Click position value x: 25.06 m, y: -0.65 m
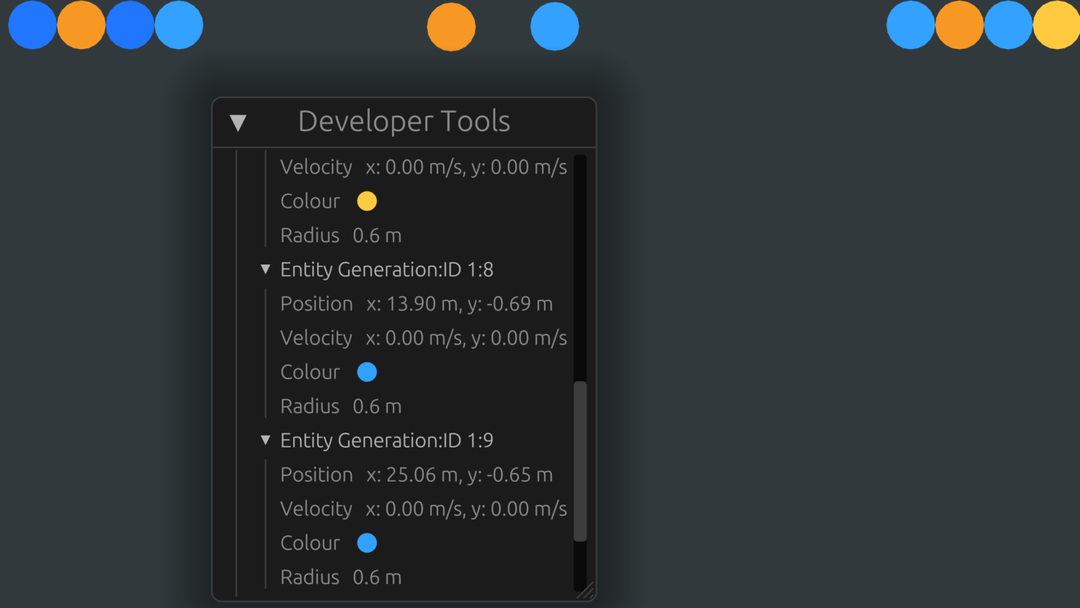The image size is (1080, 608). coord(459,474)
